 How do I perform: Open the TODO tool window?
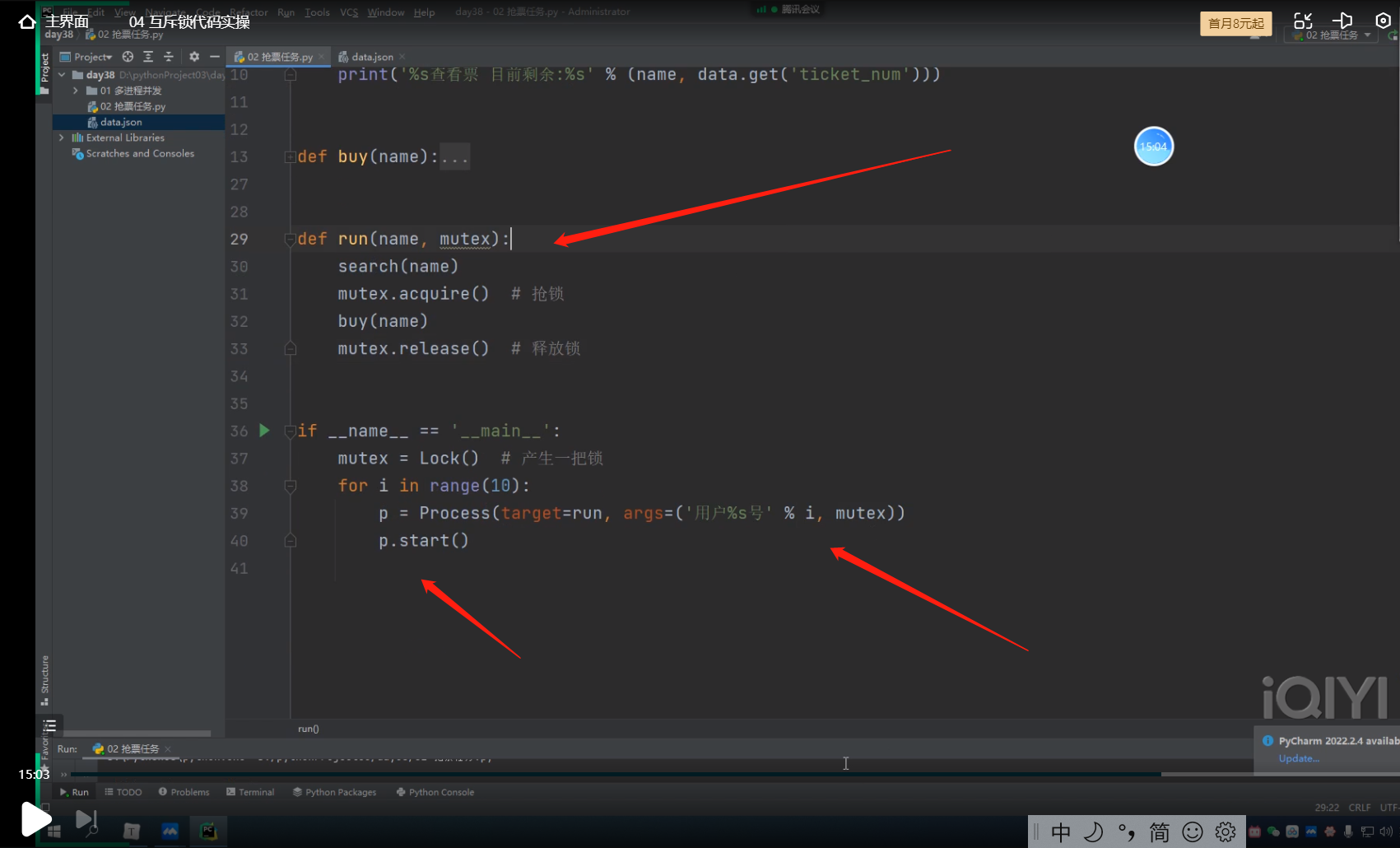point(123,792)
